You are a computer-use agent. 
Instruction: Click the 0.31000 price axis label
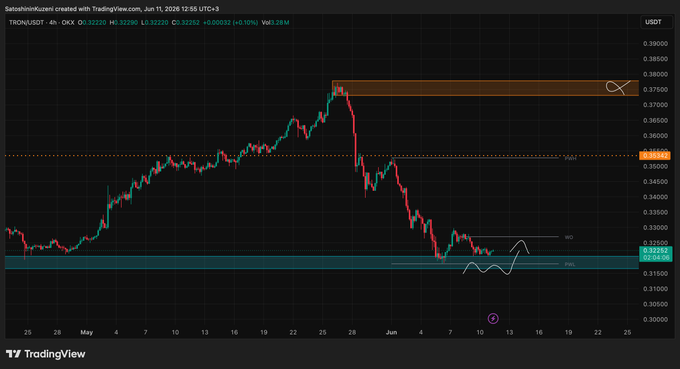tap(655, 289)
